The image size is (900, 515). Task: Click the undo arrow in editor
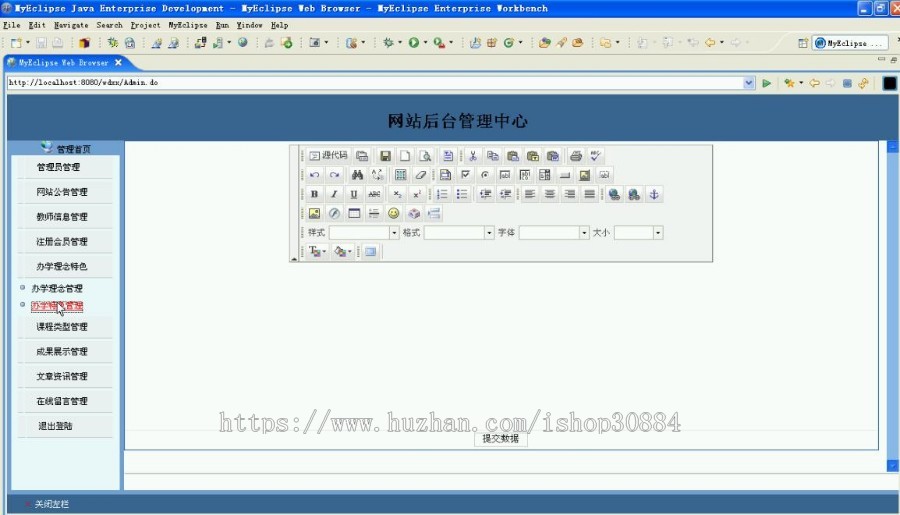pyautogui.click(x=315, y=175)
